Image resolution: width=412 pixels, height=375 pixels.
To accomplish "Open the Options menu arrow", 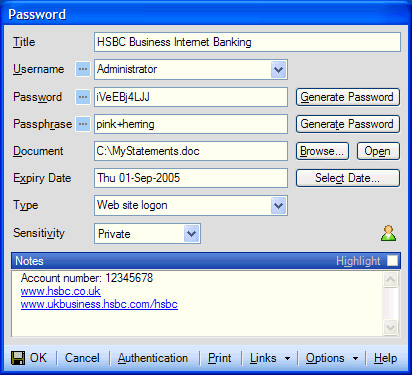I will coord(355,359).
